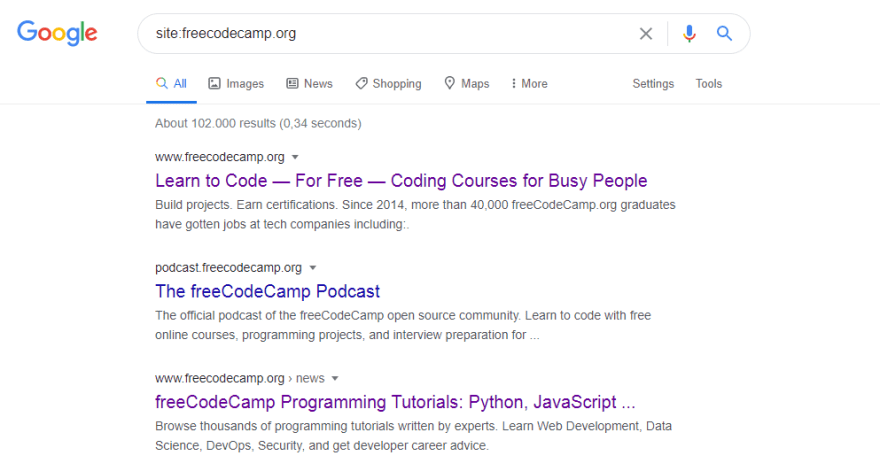Click the Google logo
This screenshot has width=880, height=471.
(x=57, y=33)
